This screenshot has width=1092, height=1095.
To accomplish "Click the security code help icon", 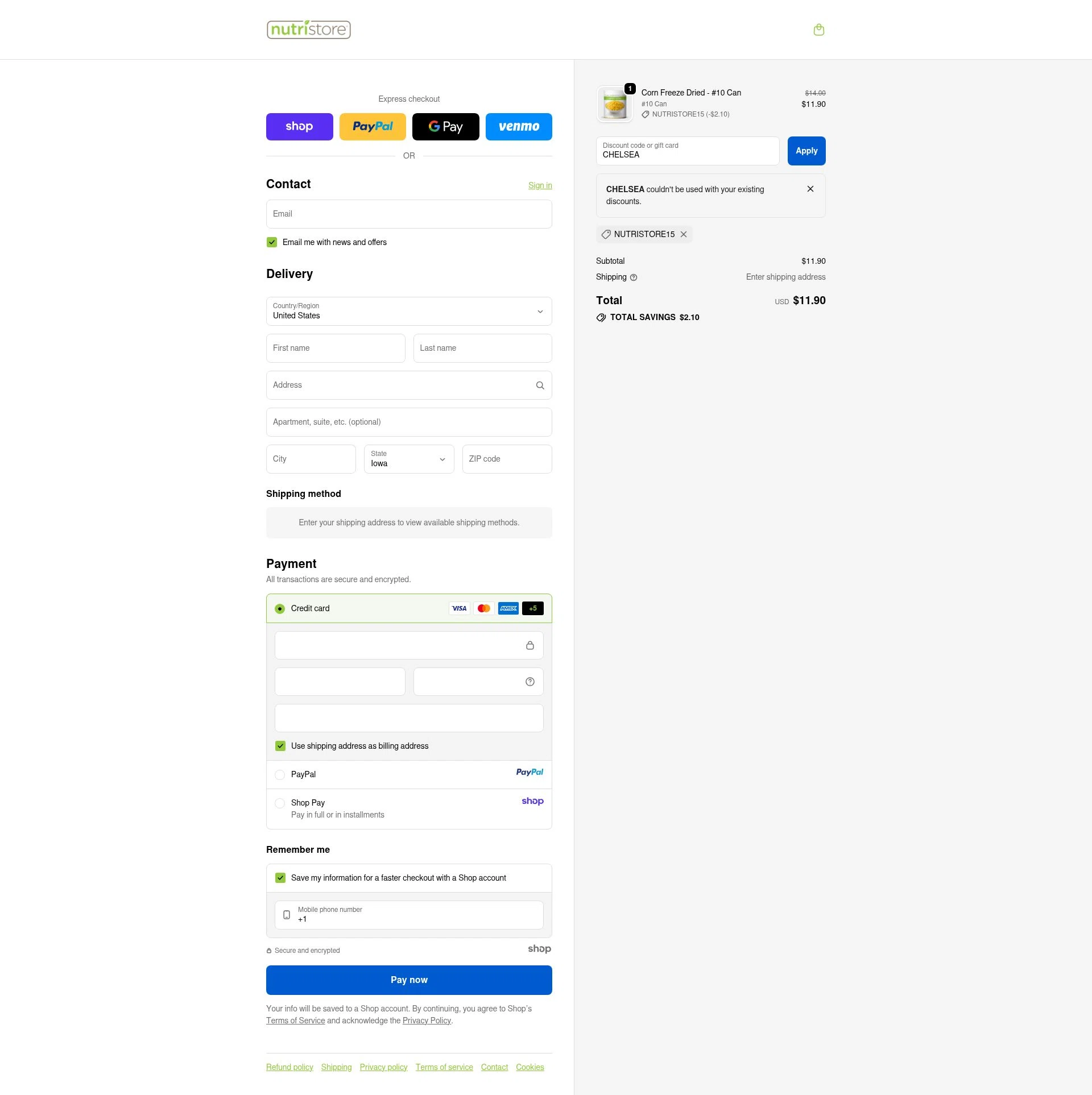I will click(529, 681).
